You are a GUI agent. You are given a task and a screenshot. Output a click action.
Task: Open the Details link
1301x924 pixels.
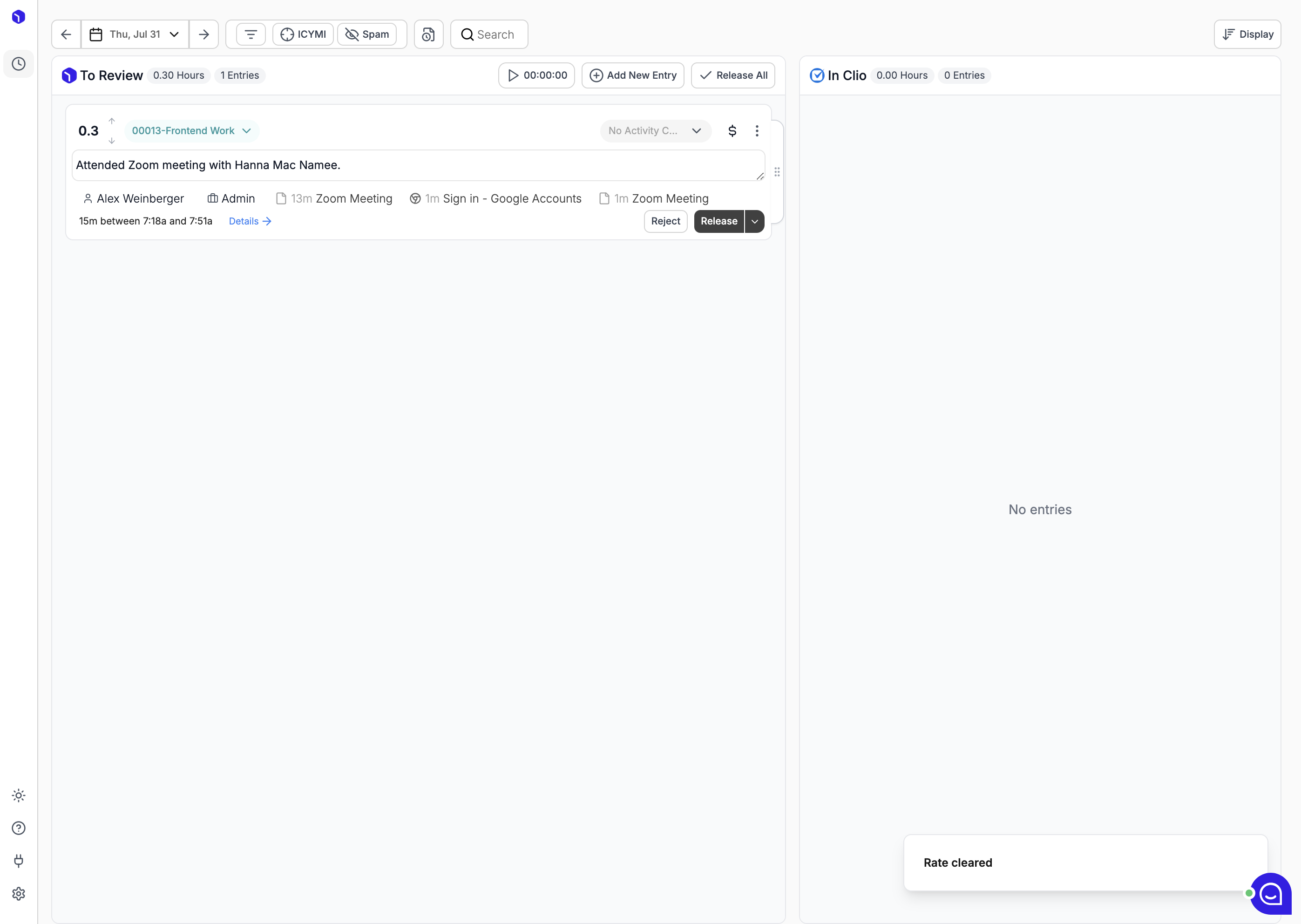pyautogui.click(x=251, y=221)
